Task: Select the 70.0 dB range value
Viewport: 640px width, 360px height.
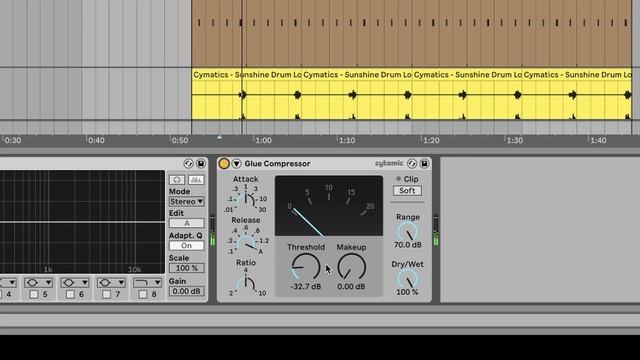Action: pyautogui.click(x=407, y=245)
